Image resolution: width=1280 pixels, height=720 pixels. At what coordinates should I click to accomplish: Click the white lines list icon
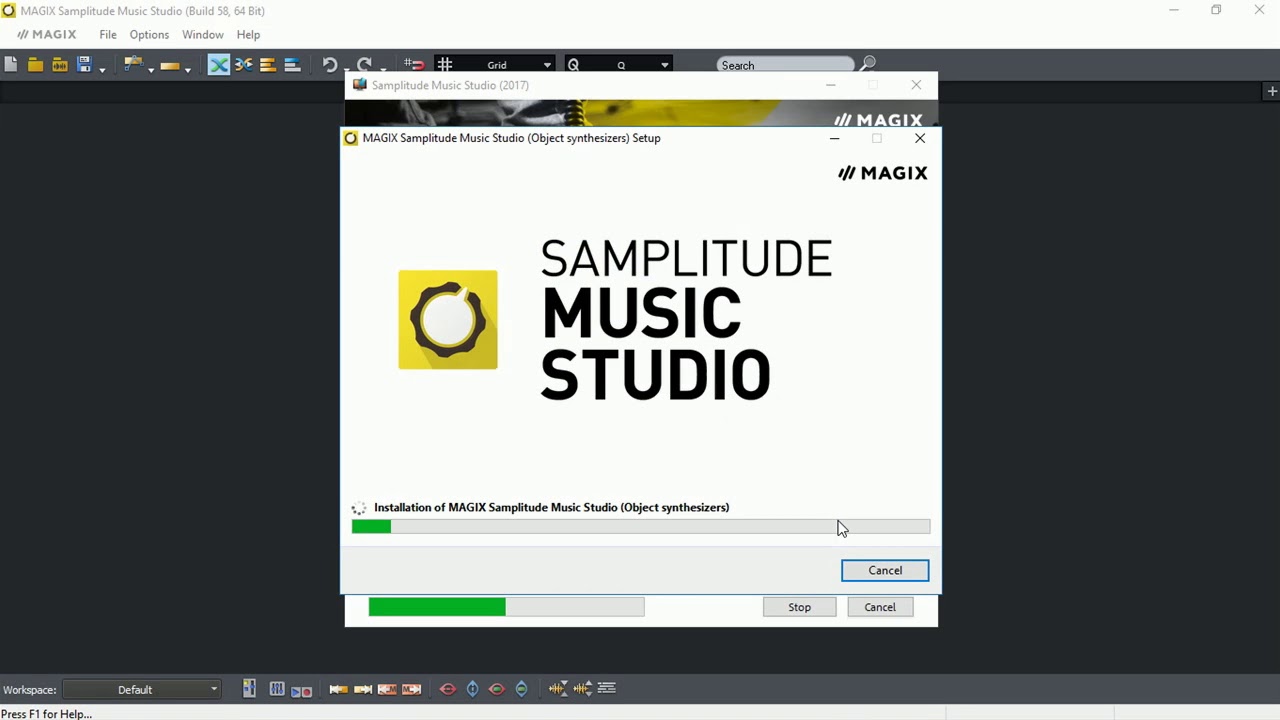(x=607, y=688)
